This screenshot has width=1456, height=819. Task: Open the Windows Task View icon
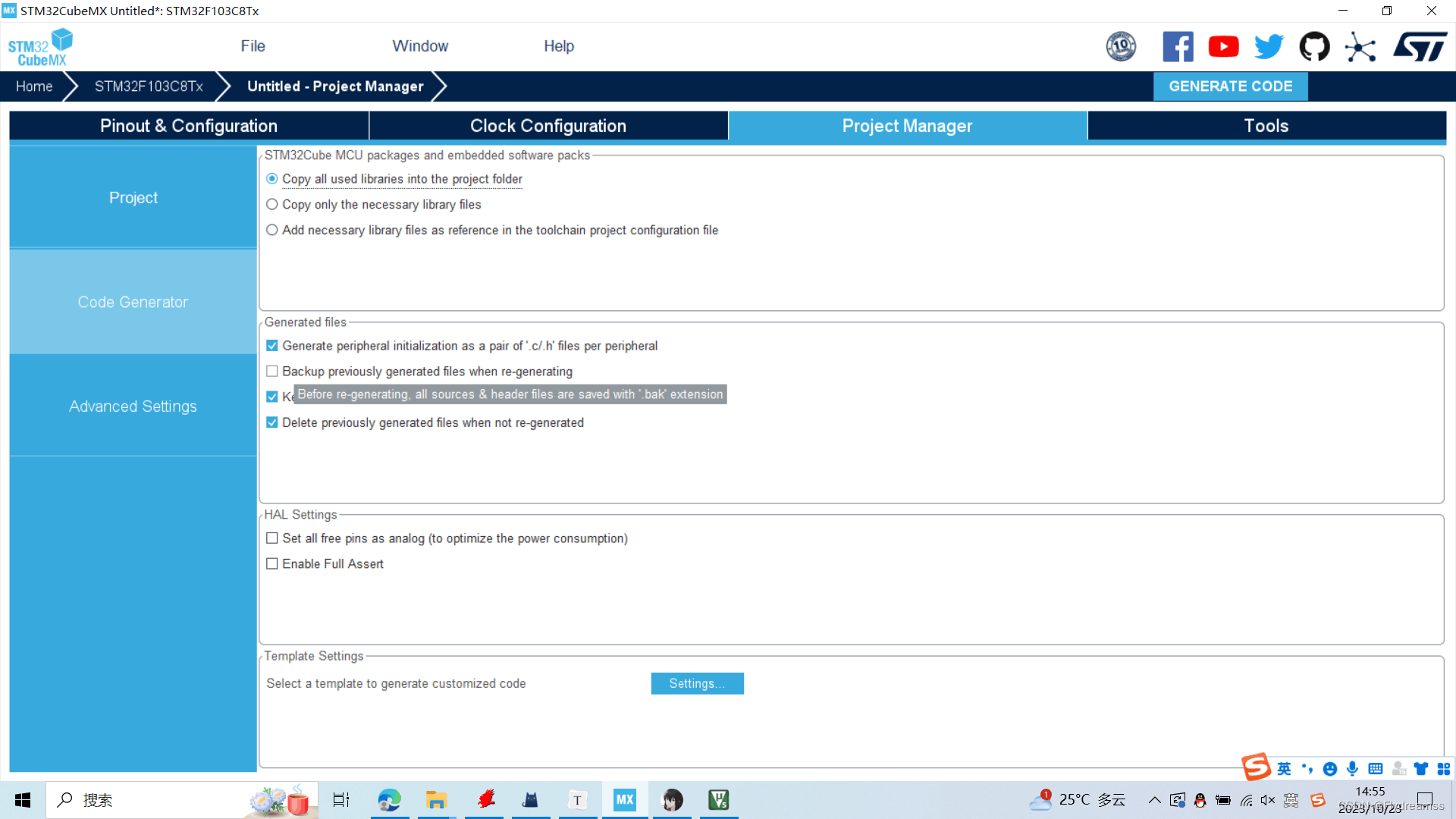(x=341, y=799)
